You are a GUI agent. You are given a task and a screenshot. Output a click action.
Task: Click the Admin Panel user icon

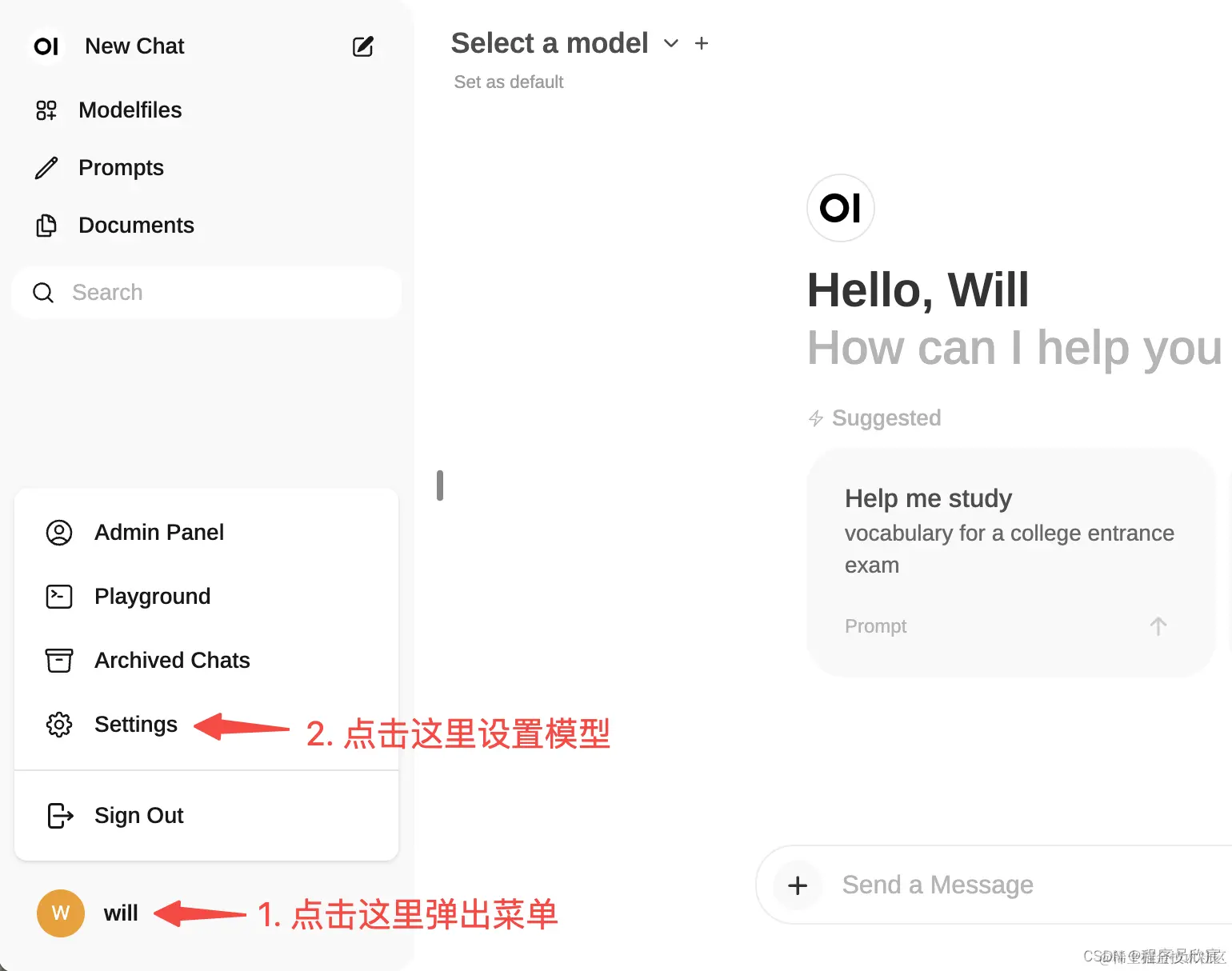pyautogui.click(x=59, y=533)
